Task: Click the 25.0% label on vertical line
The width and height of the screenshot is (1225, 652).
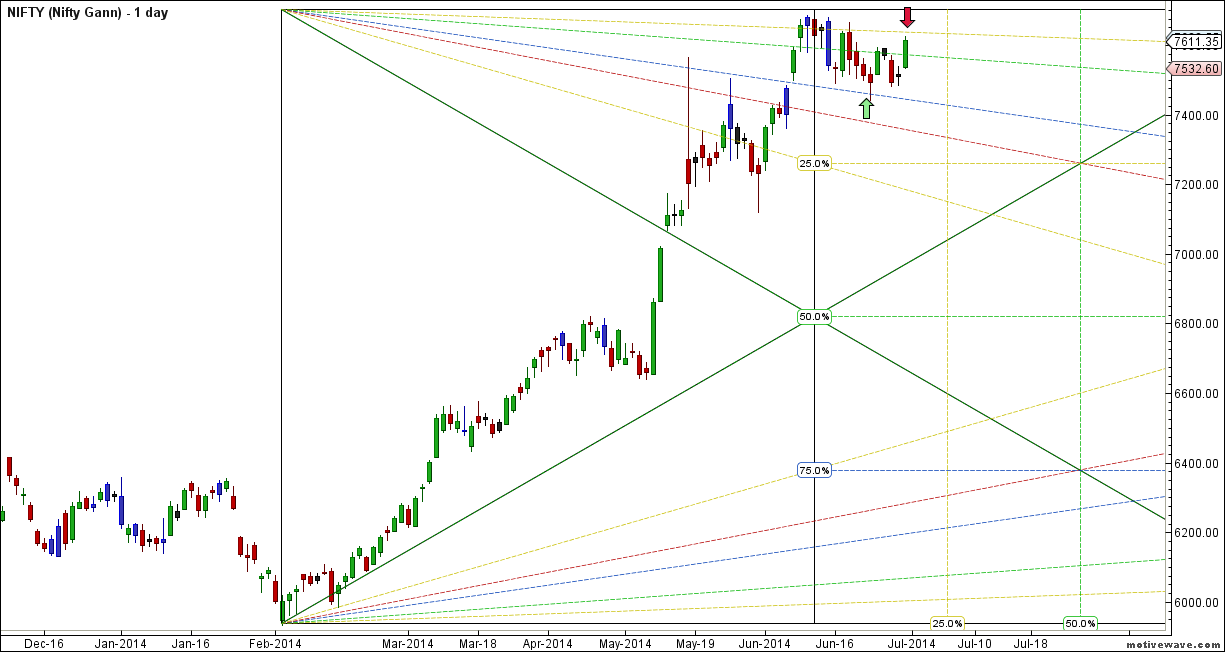Action: click(814, 163)
